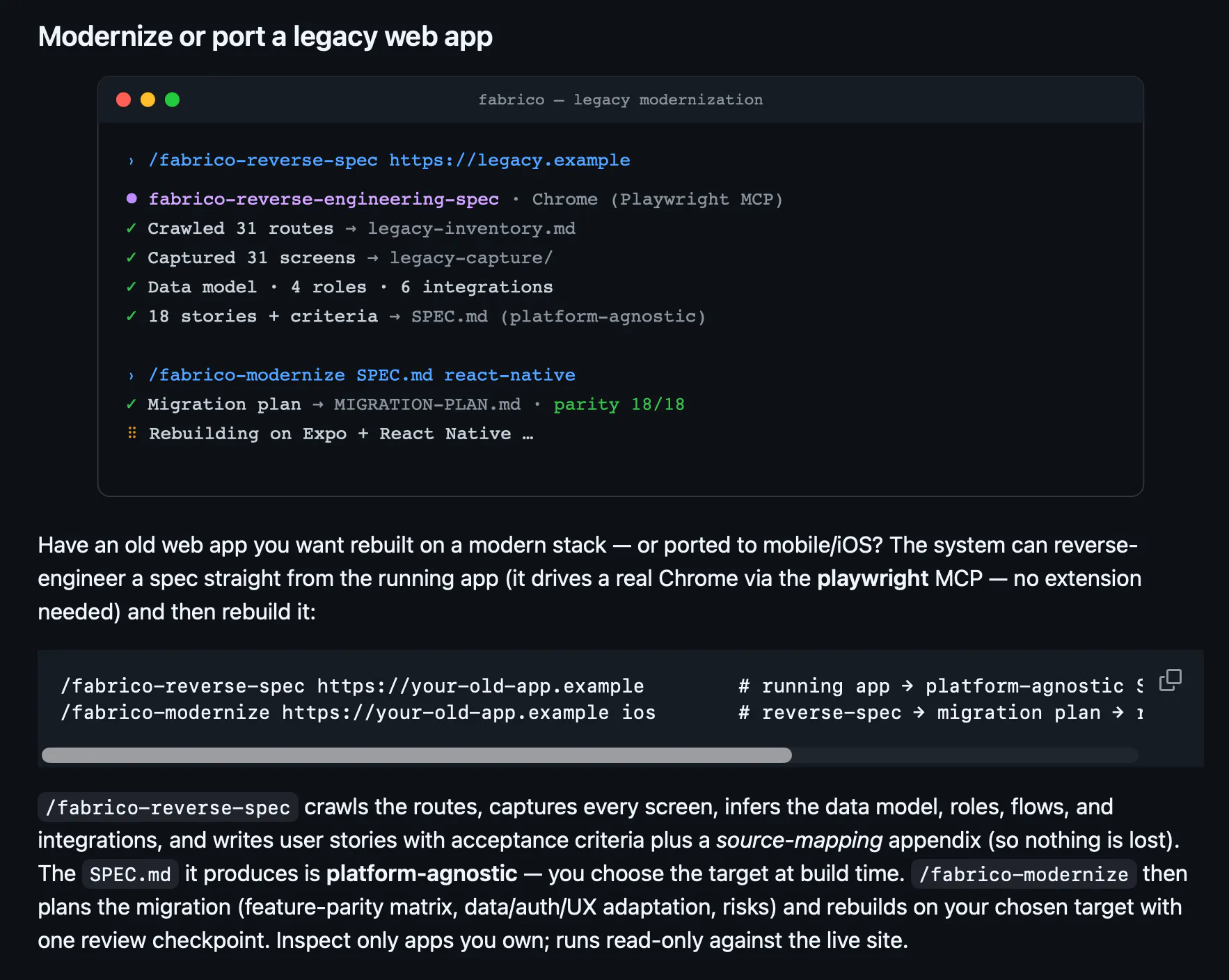Click the terminal title fabrico — legacy modernization
The height and width of the screenshot is (980, 1229).
tap(621, 100)
